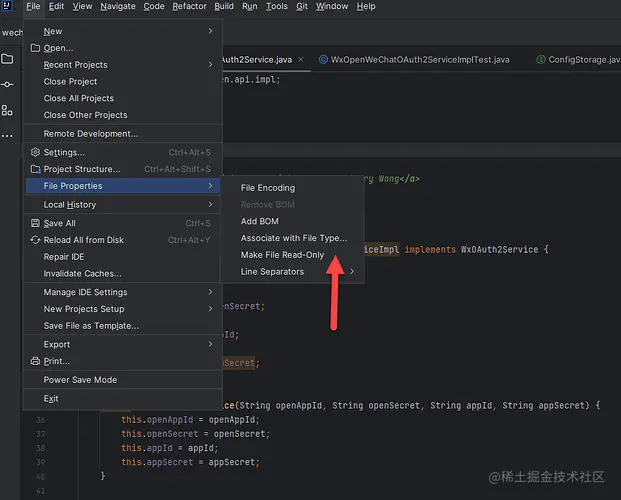Image resolution: width=621 pixels, height=500 pixels.
Task: Open the Run menu
Action: (250, 6)
